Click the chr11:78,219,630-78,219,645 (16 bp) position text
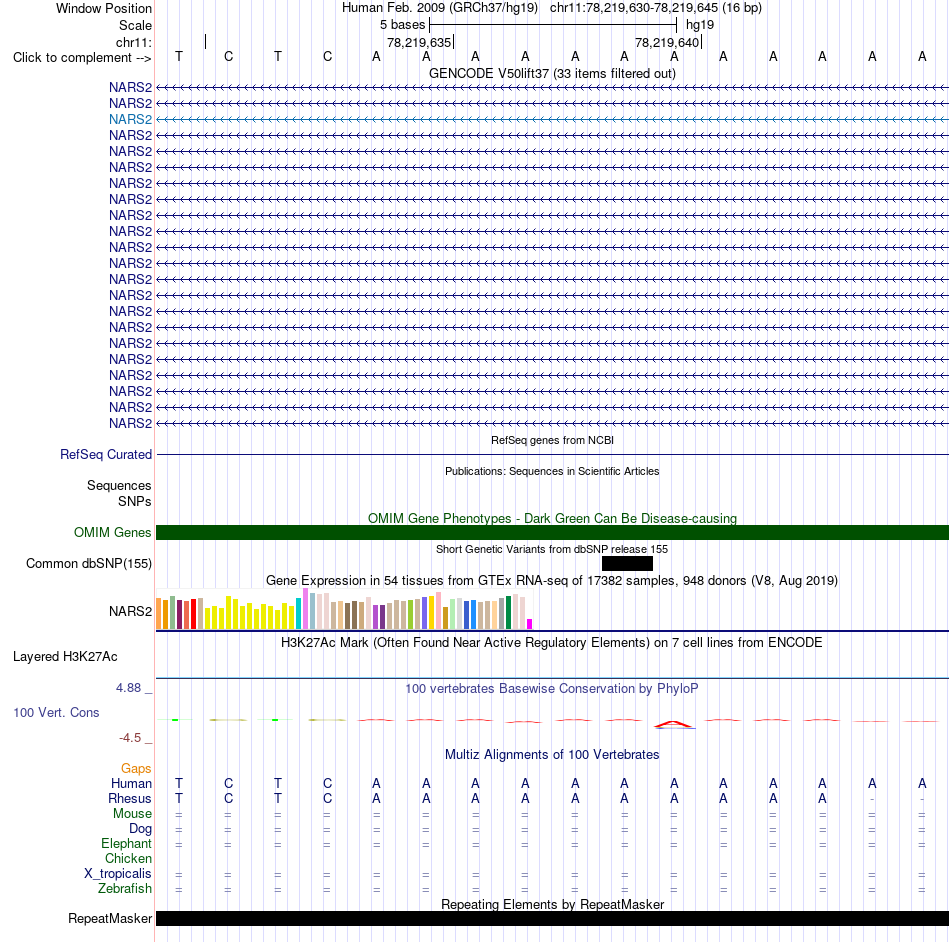950x942 pixels. 656,8
